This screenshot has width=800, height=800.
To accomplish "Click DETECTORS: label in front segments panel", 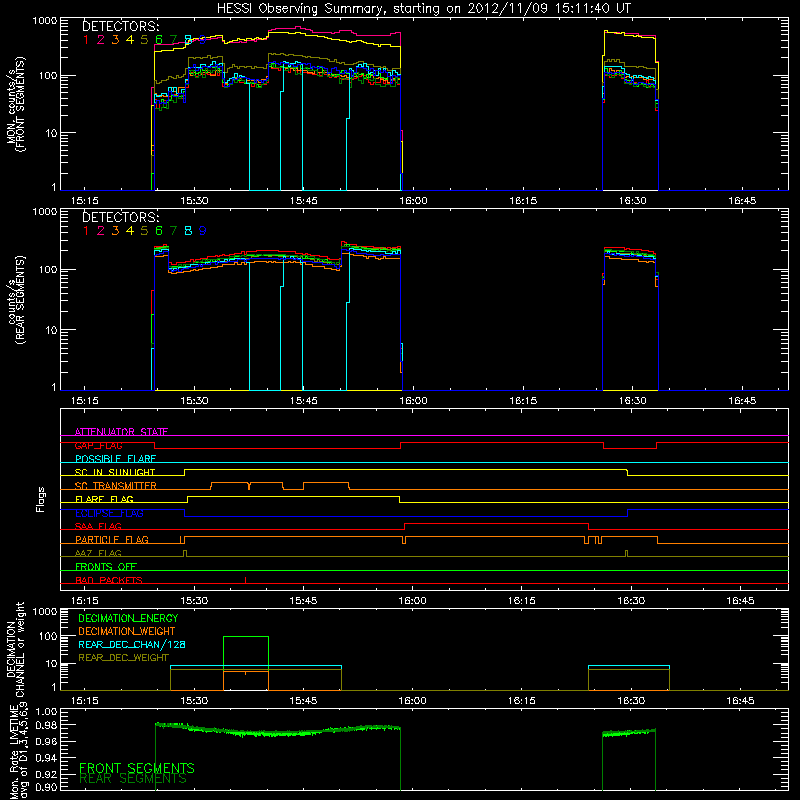I will tap(120, 27).
